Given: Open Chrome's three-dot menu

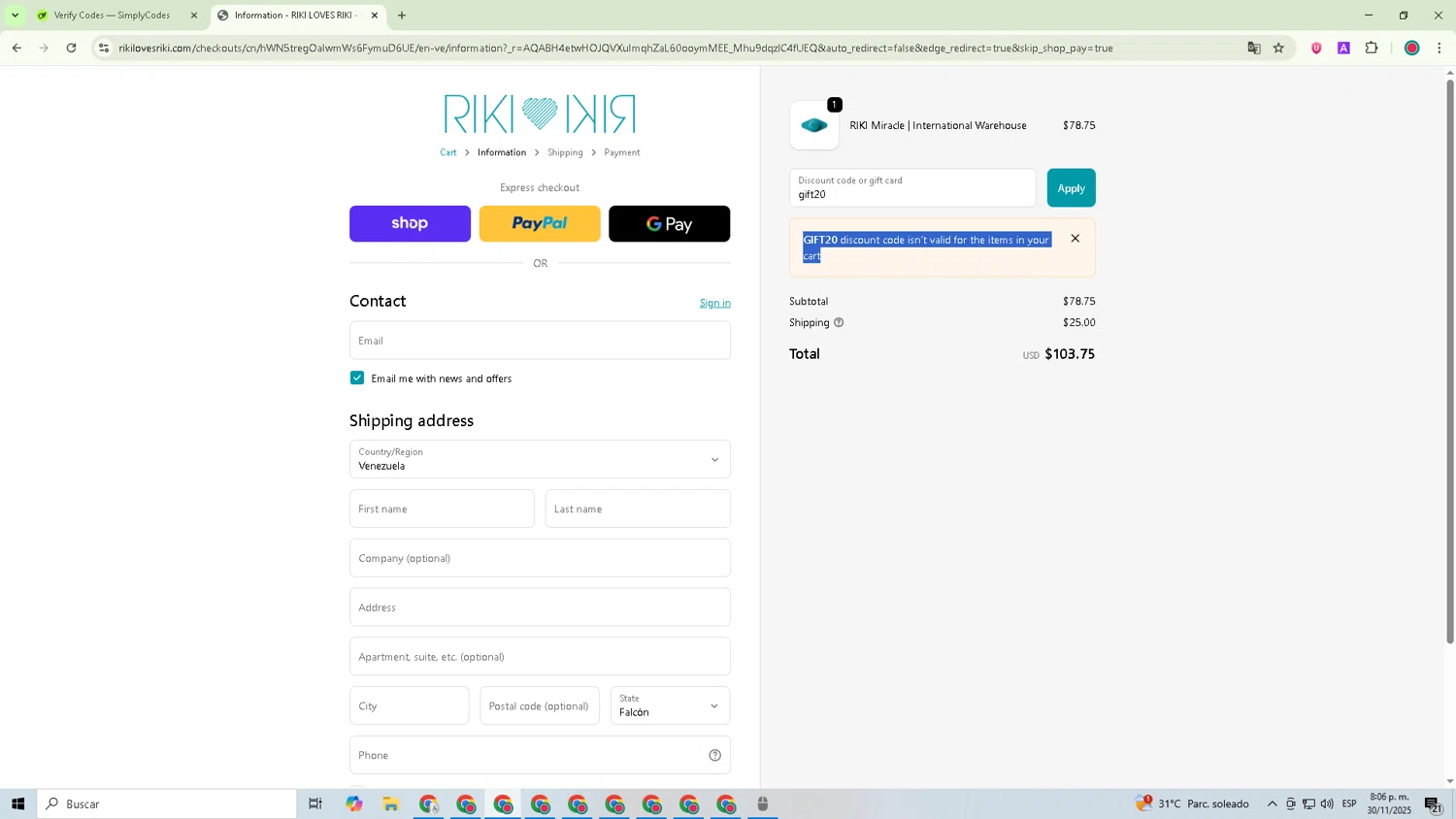Looking at the screenshot, I should [x=1439, y=48].
